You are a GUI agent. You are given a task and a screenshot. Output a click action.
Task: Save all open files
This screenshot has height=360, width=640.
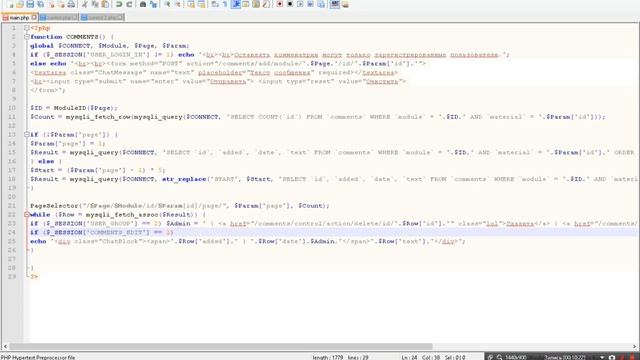point(40,4)
